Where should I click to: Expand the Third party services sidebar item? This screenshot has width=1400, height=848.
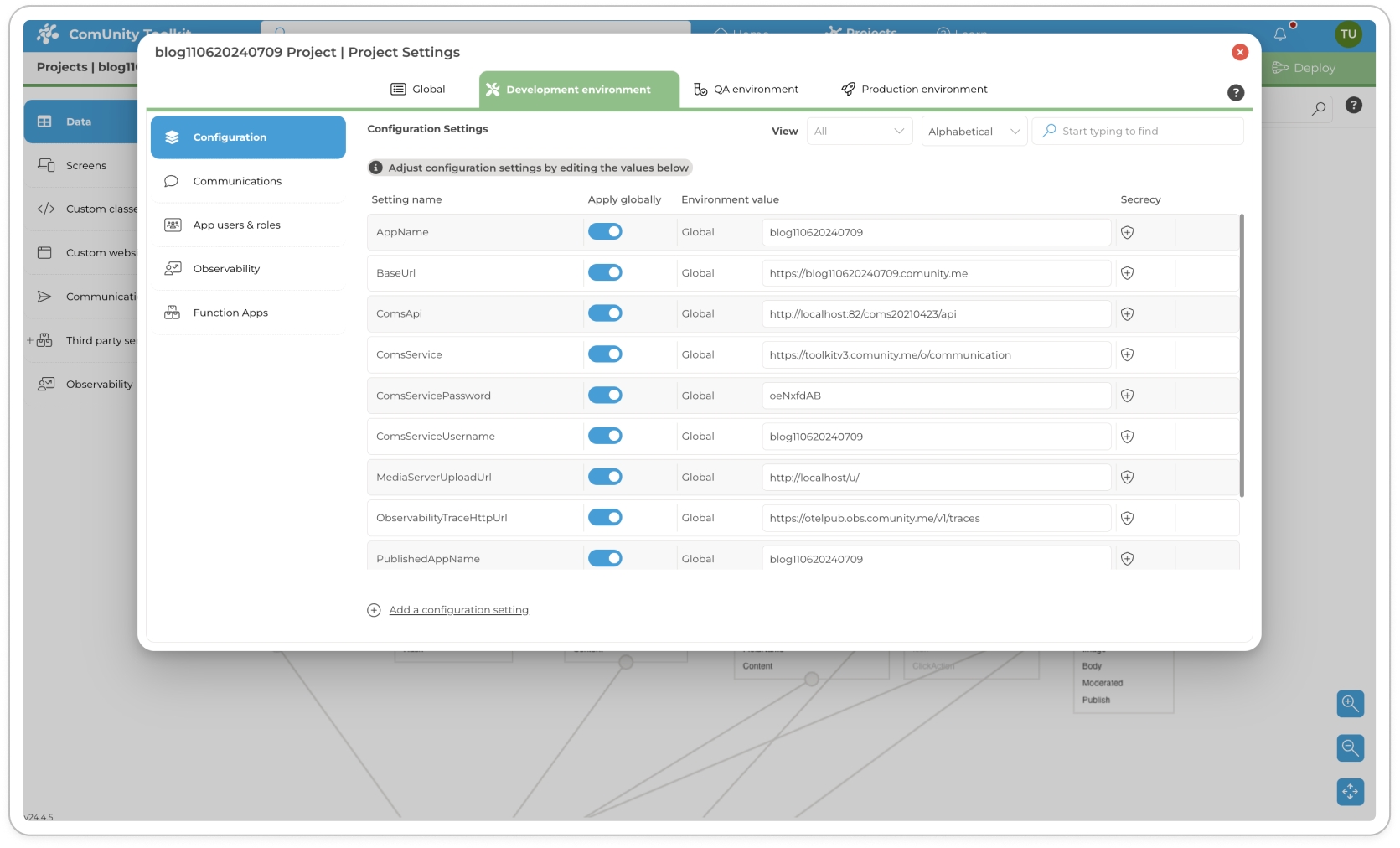30,340
